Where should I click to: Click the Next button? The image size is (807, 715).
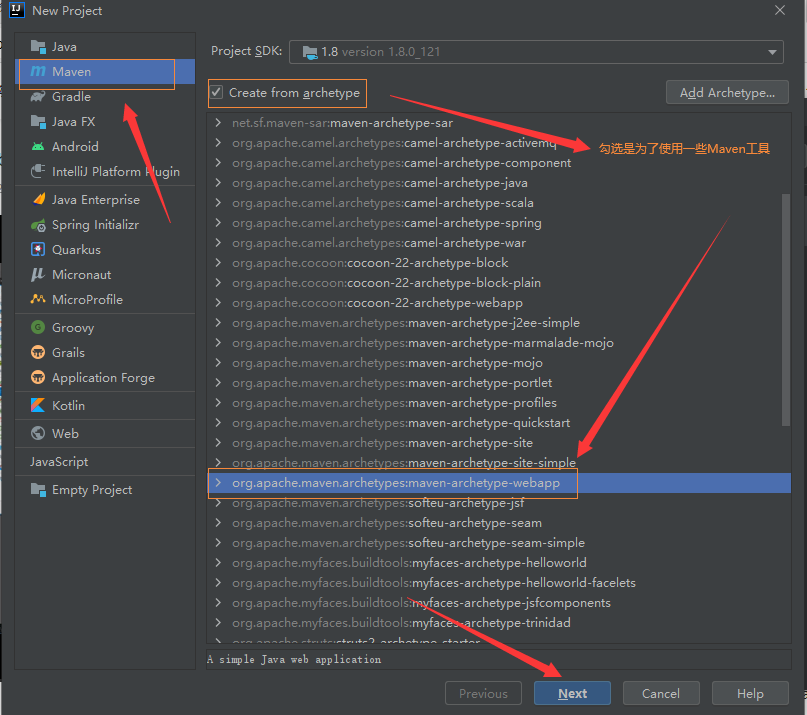coord(572,693)
